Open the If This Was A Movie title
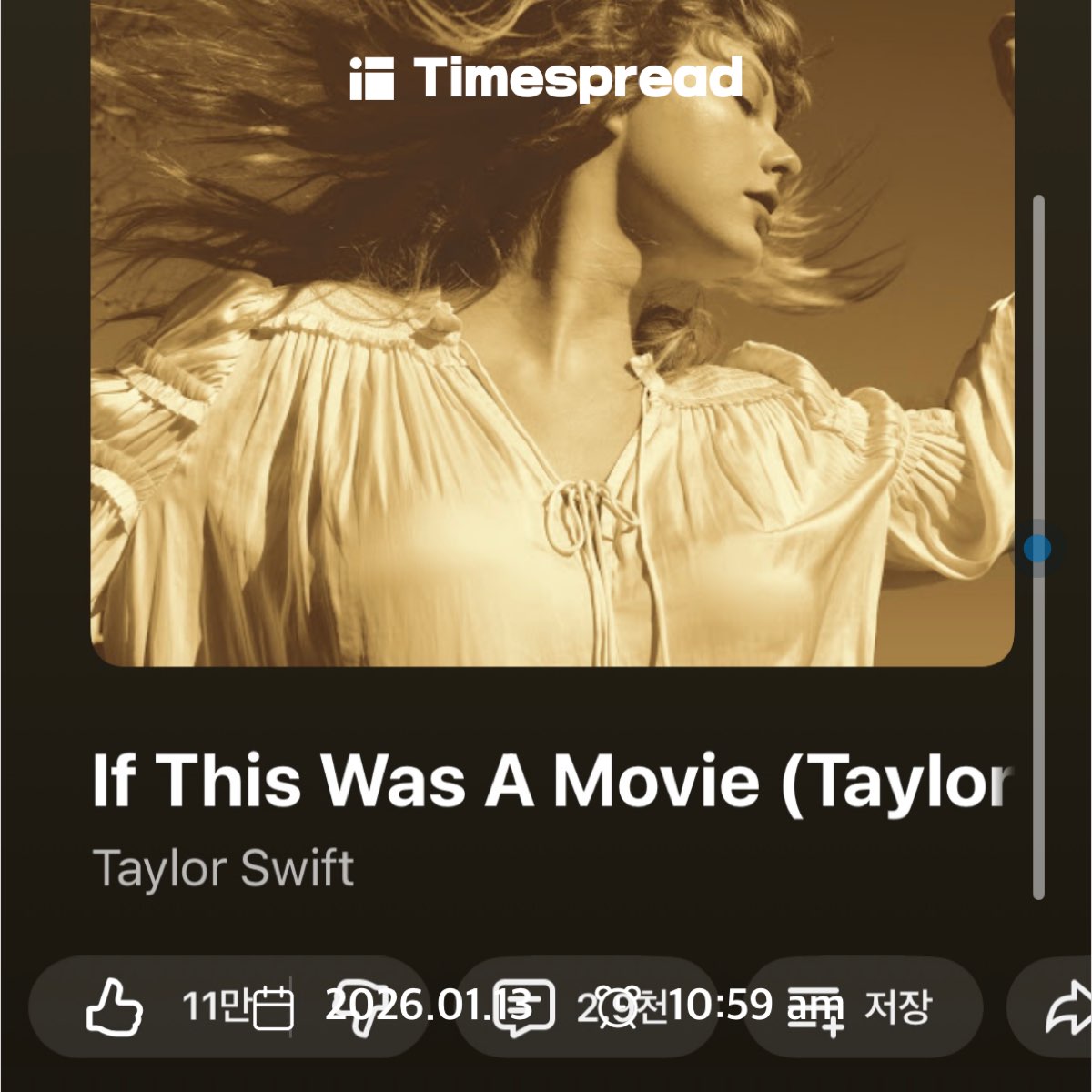Screen dimensions: 1092x1092 (552, 781)
